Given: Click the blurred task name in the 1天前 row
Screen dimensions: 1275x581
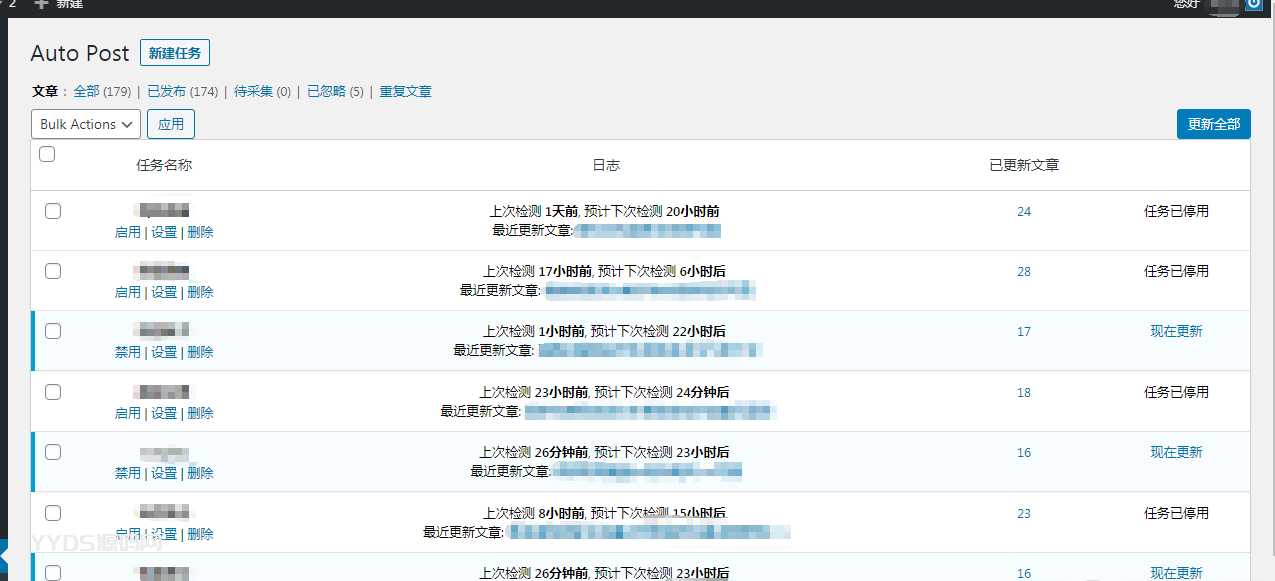Looking at the screenshot, I should coord(163,210).
